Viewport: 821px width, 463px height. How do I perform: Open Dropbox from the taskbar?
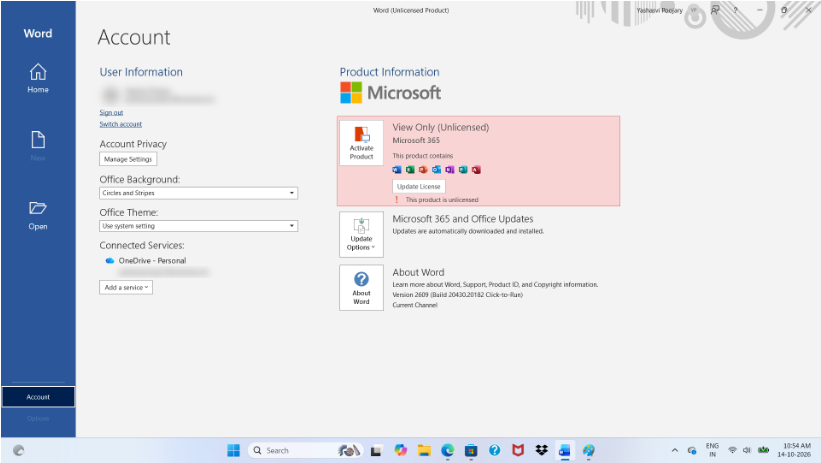[x=541, y=450]
